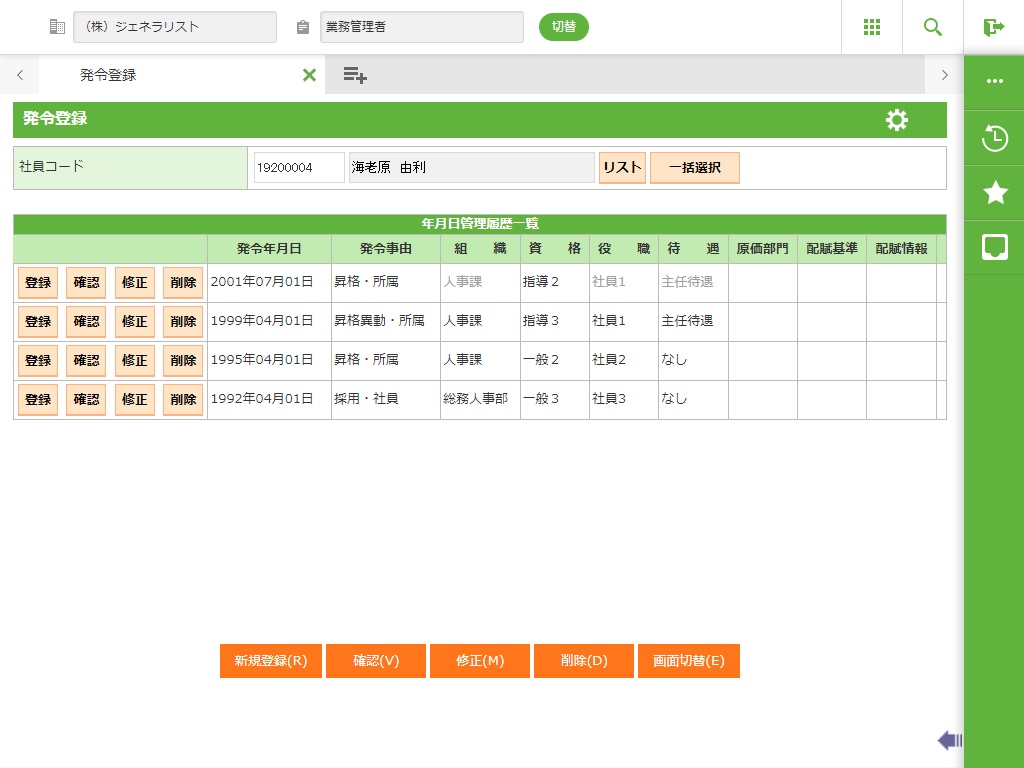Open the history clock icon in sidebar
The image size is (1024, 768).
click(995, 138)
